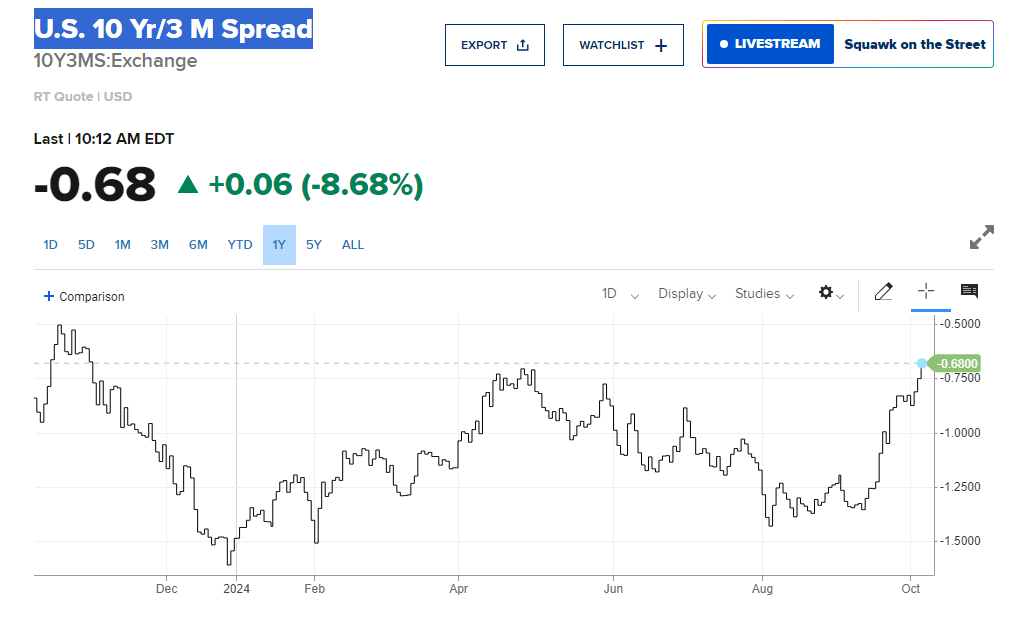Click the draw pencil icon

coord(883,292)
